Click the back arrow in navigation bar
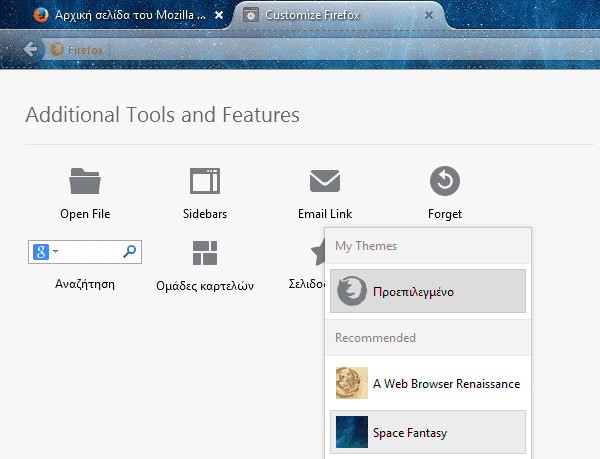The width and height of the screenshot is (600, 459). 30,49
